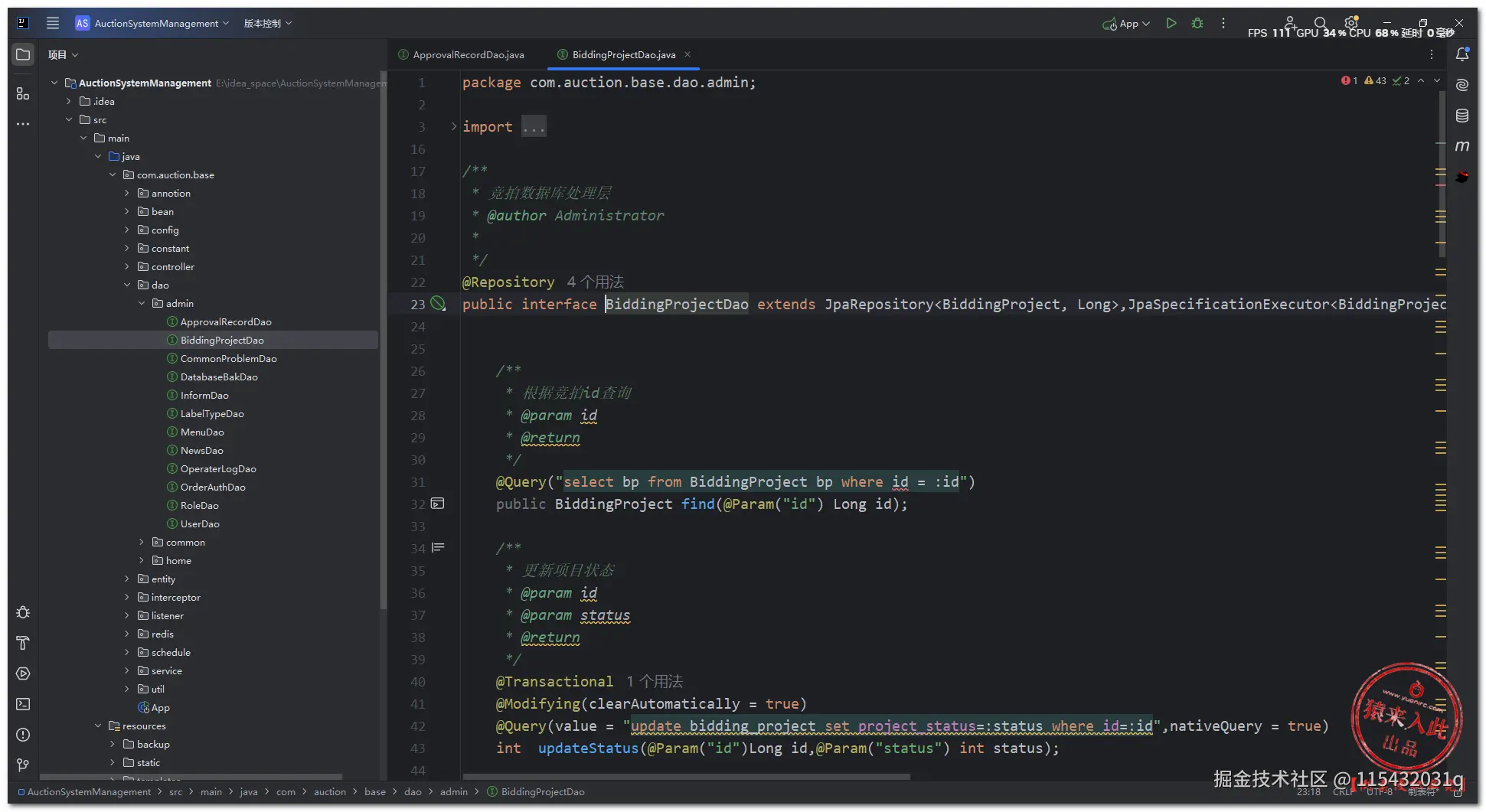Open the App class in tree

(160, 707)
